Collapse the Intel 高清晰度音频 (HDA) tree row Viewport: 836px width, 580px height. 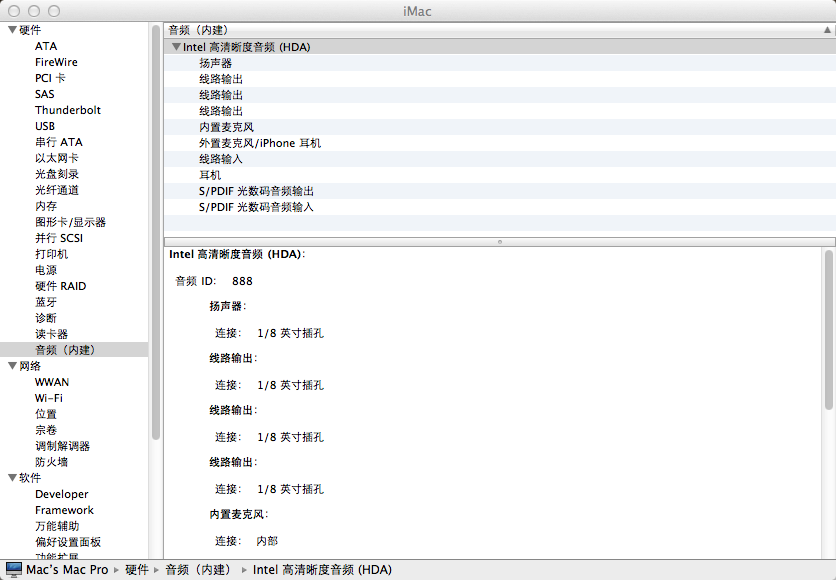pos(176,47)
